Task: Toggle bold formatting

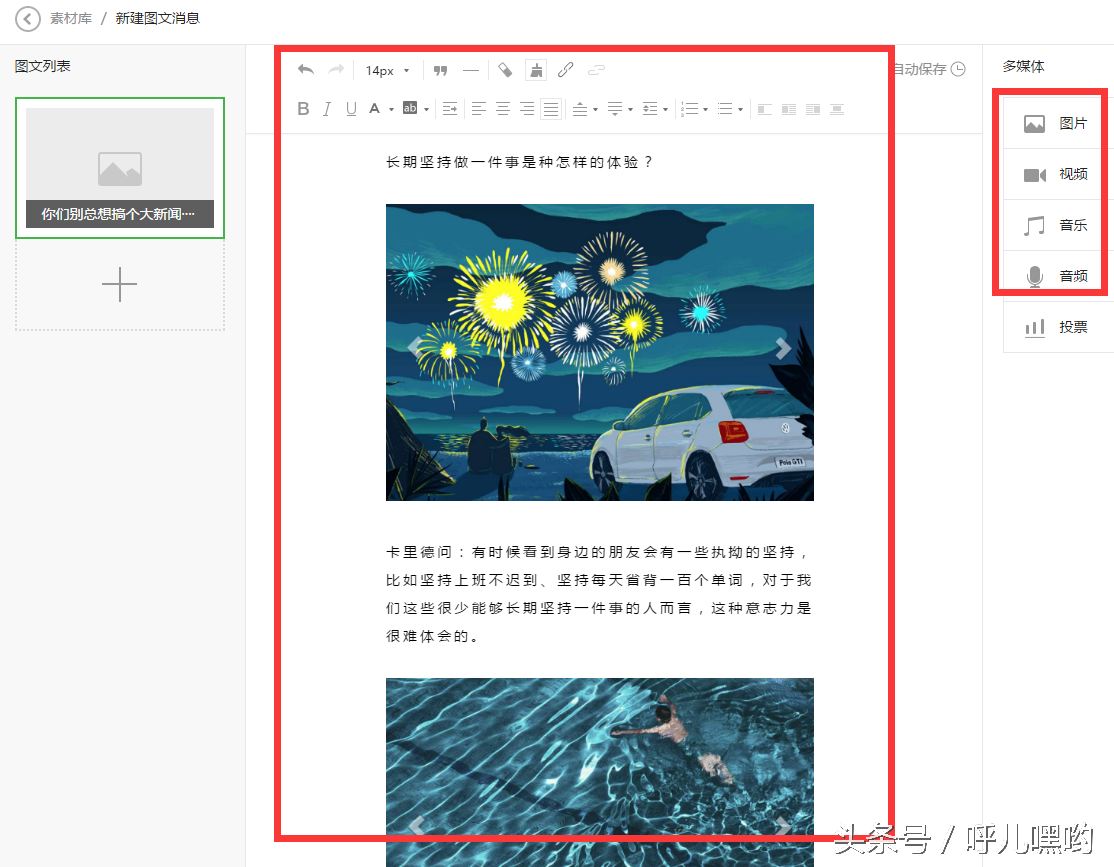Action: [x=303, y=109]
